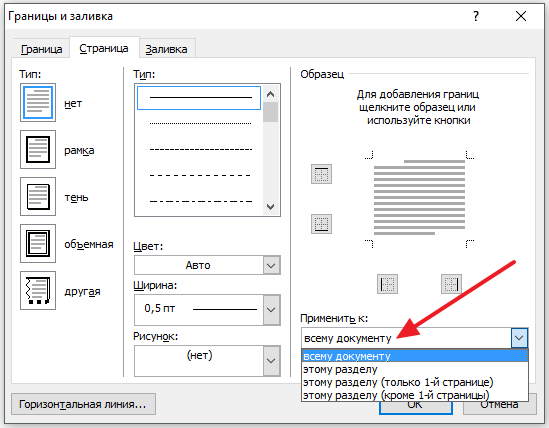Screen dimensions: 549x428
Task: Choose the 'другая' custom border icon
Action: click(38, 290)
